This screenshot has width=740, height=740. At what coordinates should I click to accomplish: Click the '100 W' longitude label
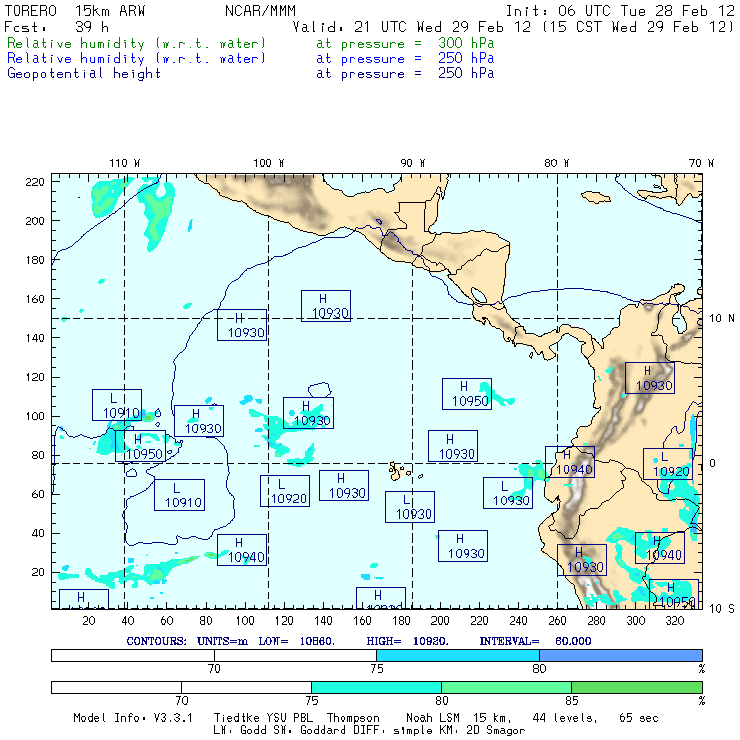pyautogui.click(x=269, y=163)
